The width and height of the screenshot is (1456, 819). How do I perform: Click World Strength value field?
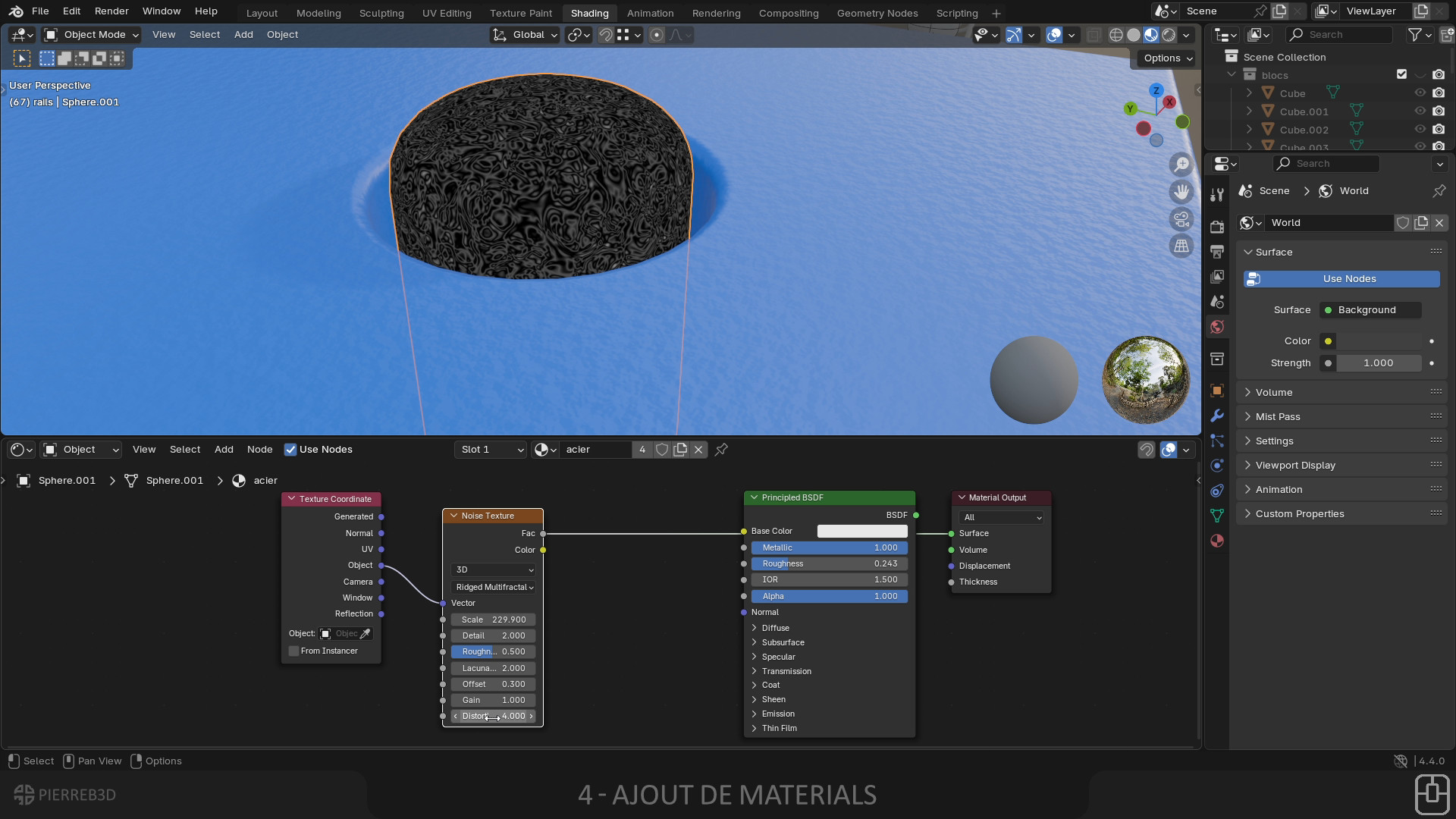point(1379,363)
